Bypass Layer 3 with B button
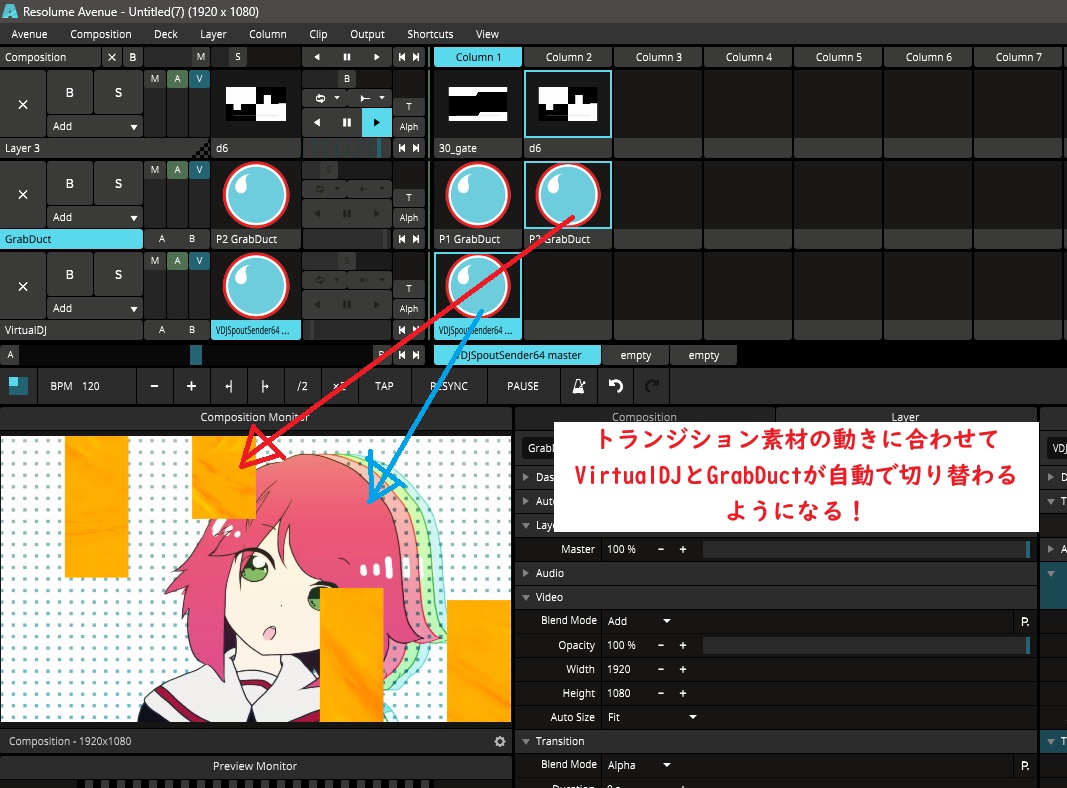The width and height of the screenshot is (1067, 788). [69, 93]
